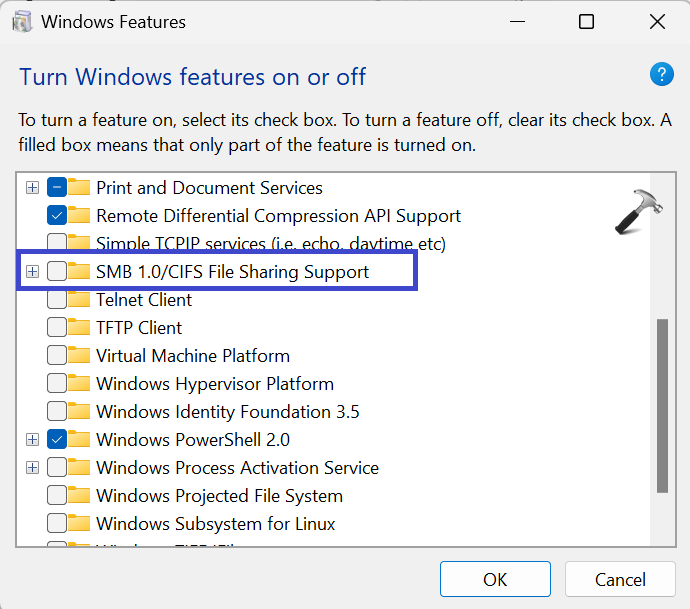Expand the Print and Document Services node

coord(32,188)
